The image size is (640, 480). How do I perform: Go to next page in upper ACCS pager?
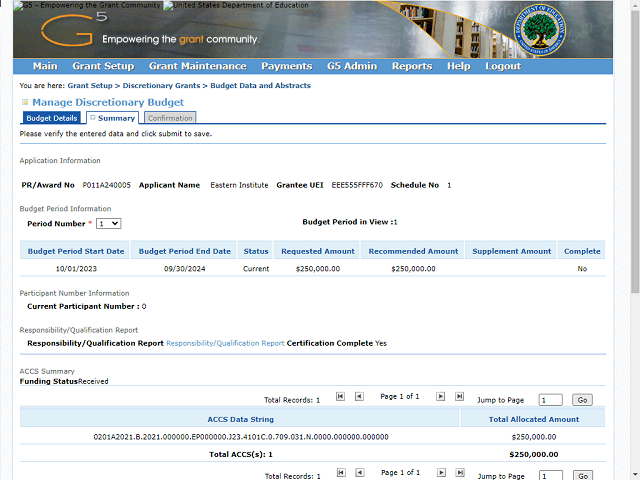[x=440, y=396]
